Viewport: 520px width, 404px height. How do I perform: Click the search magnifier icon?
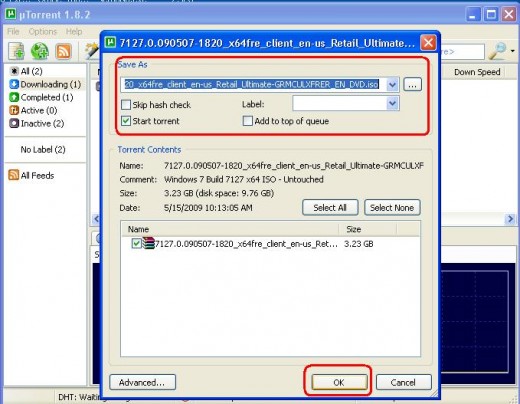(x=497, y=51)
